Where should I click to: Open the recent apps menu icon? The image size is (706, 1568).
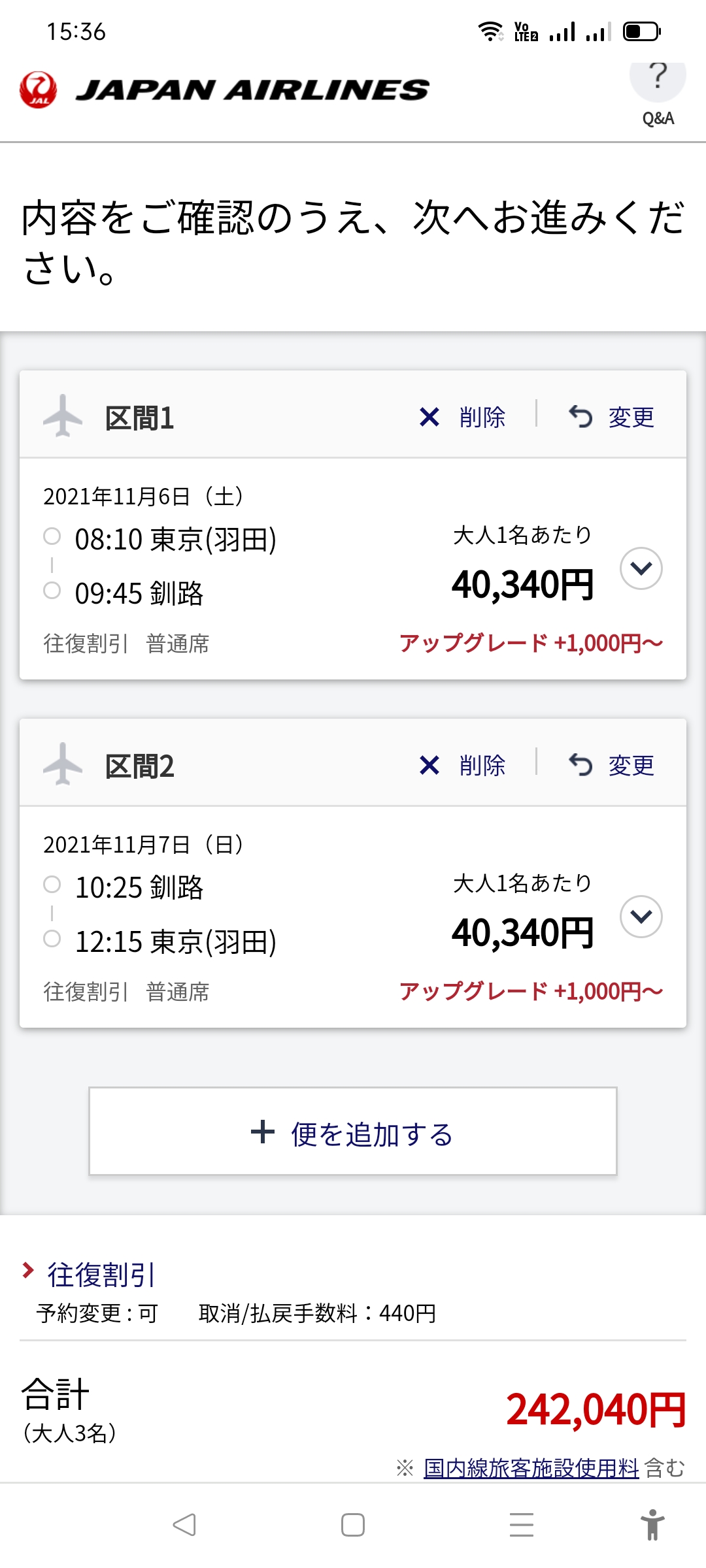[x=522, y=1525]
